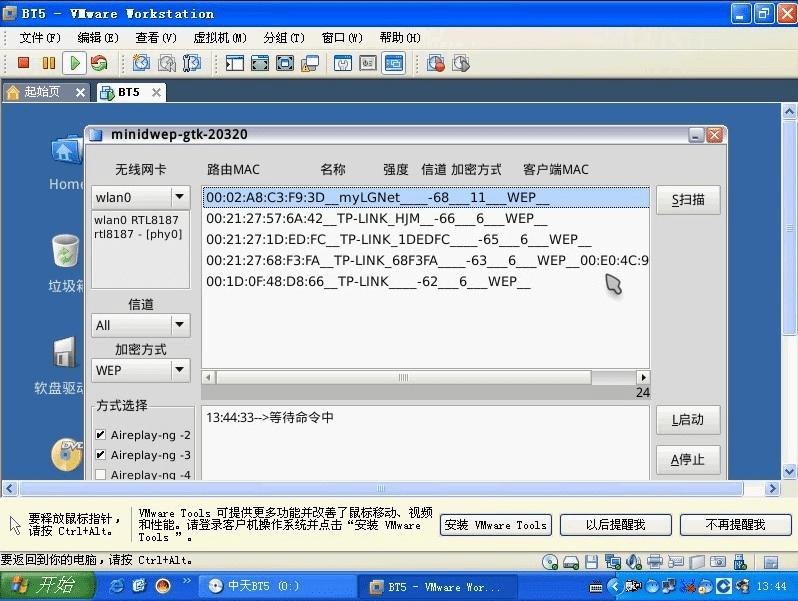The image size is (798, 601).
Task: Open the DVD disc desktop icon
Action: (x=67, y=454)
